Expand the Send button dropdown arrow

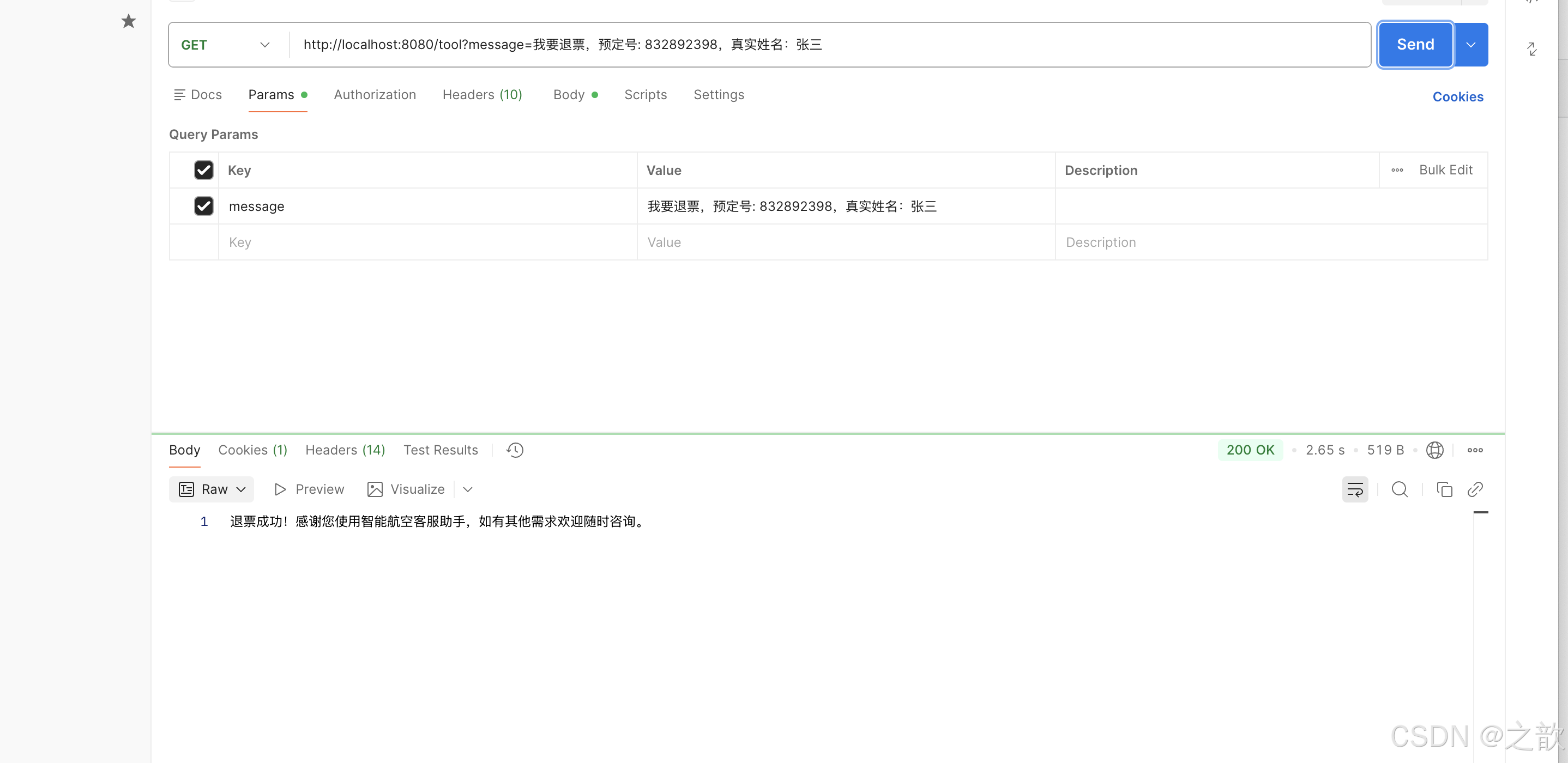(1471, 44)
